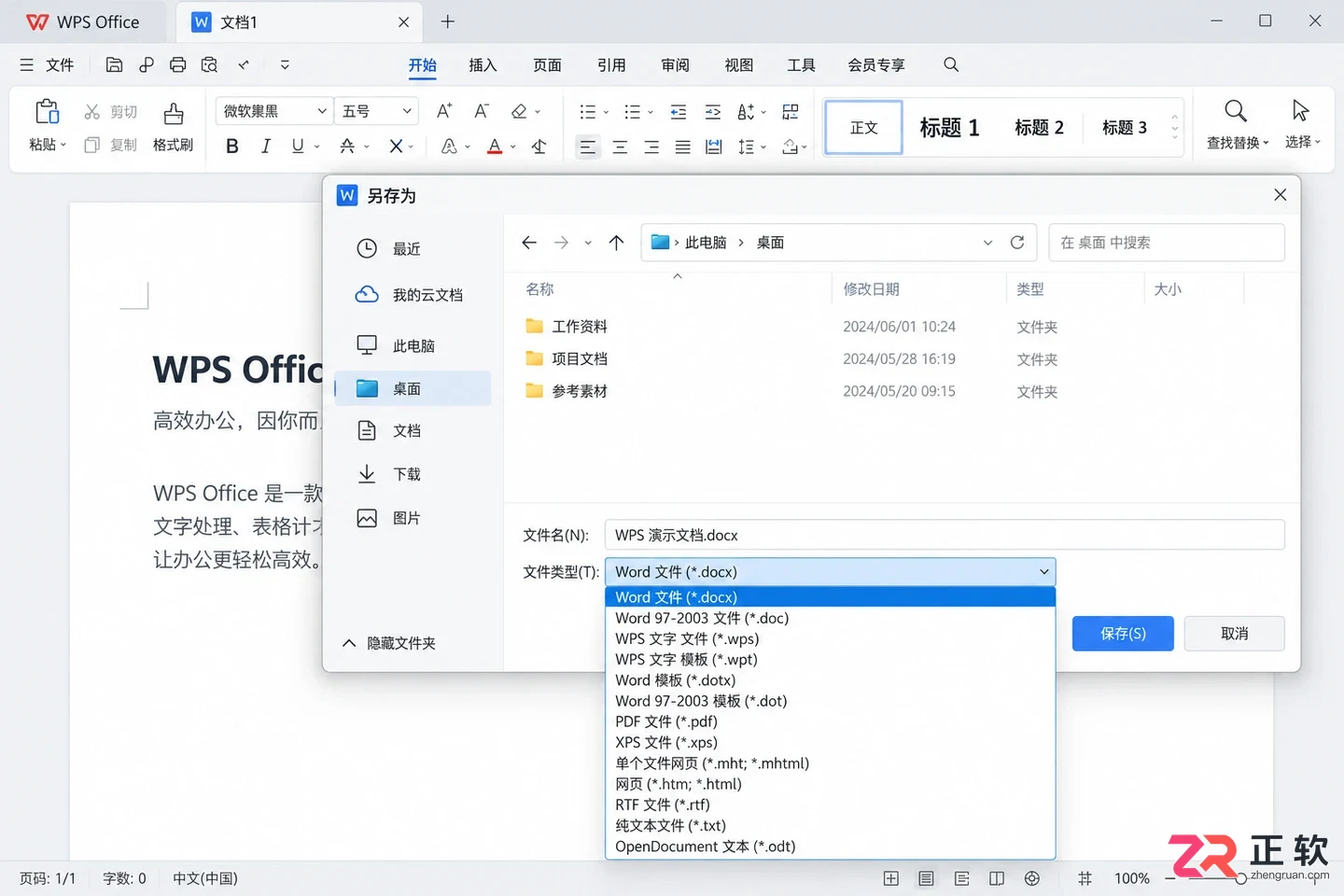This screenshot has height=896, width=1344.
Task: Apply the 标题 1 style
Action: (949, 127)
